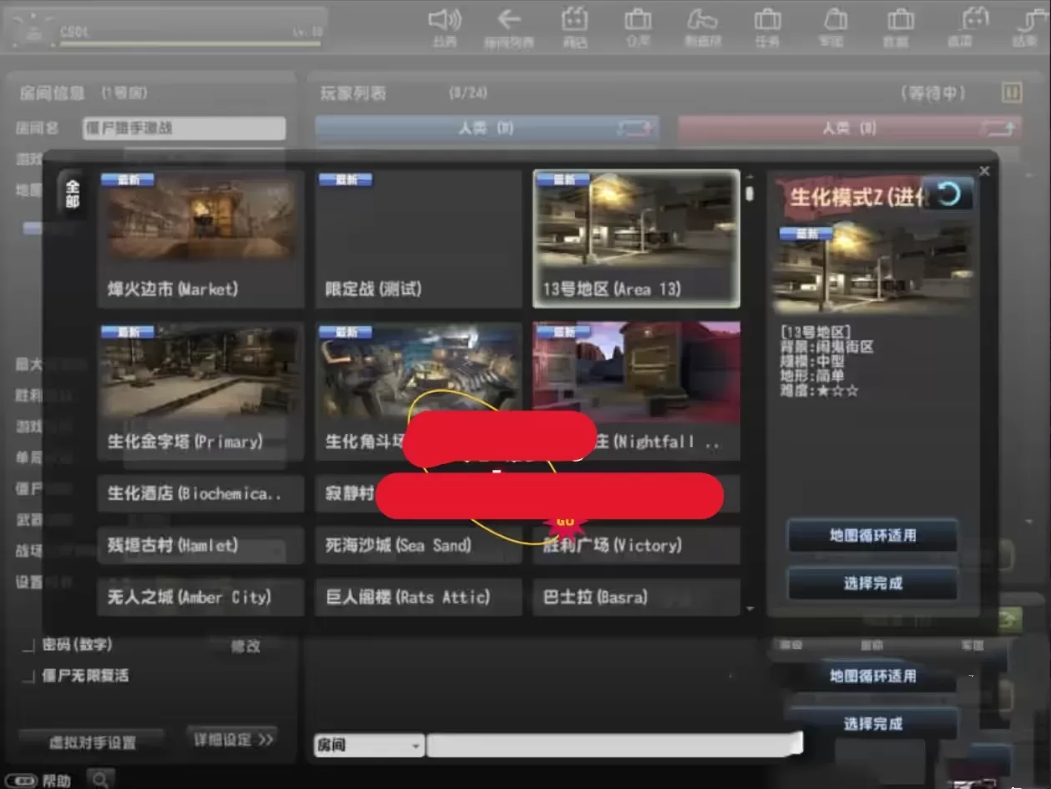Select the 13号地区 (Area 13) map thumbnail
This screenshot has height=789, width=1051.
click(636, 236)
